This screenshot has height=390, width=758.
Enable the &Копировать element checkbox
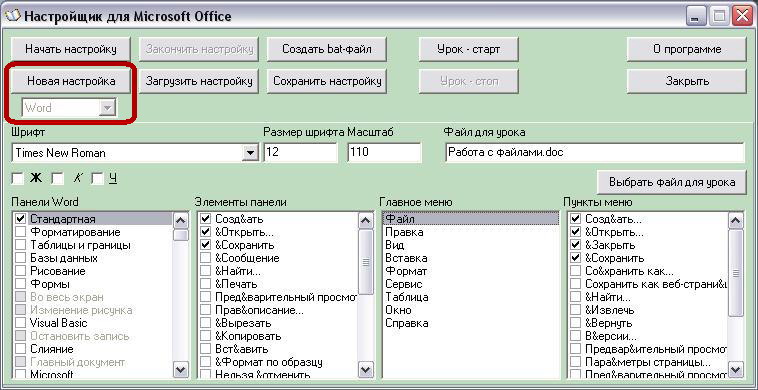pyautogui.click(x=206, y=336)
